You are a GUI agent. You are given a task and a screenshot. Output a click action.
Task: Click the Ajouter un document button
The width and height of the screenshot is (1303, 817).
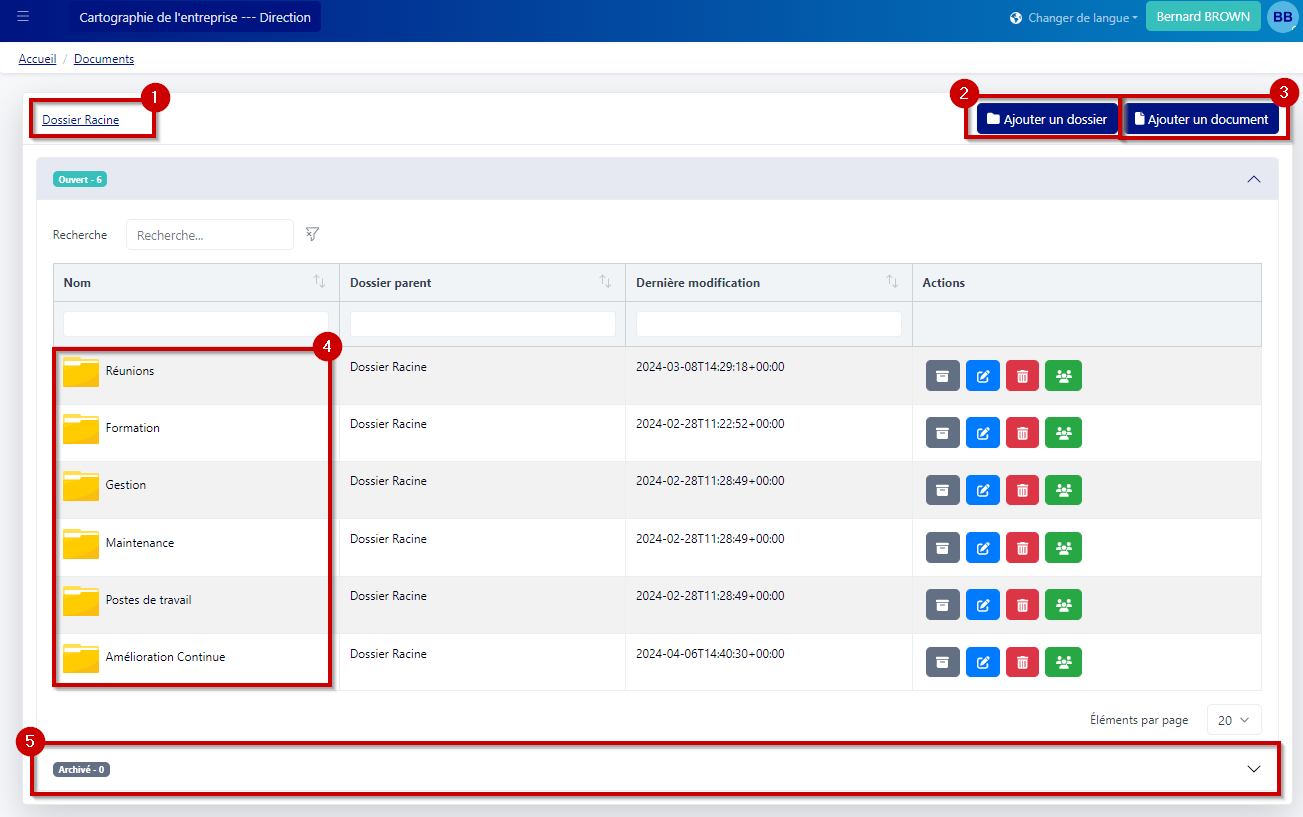(1201, 119)
